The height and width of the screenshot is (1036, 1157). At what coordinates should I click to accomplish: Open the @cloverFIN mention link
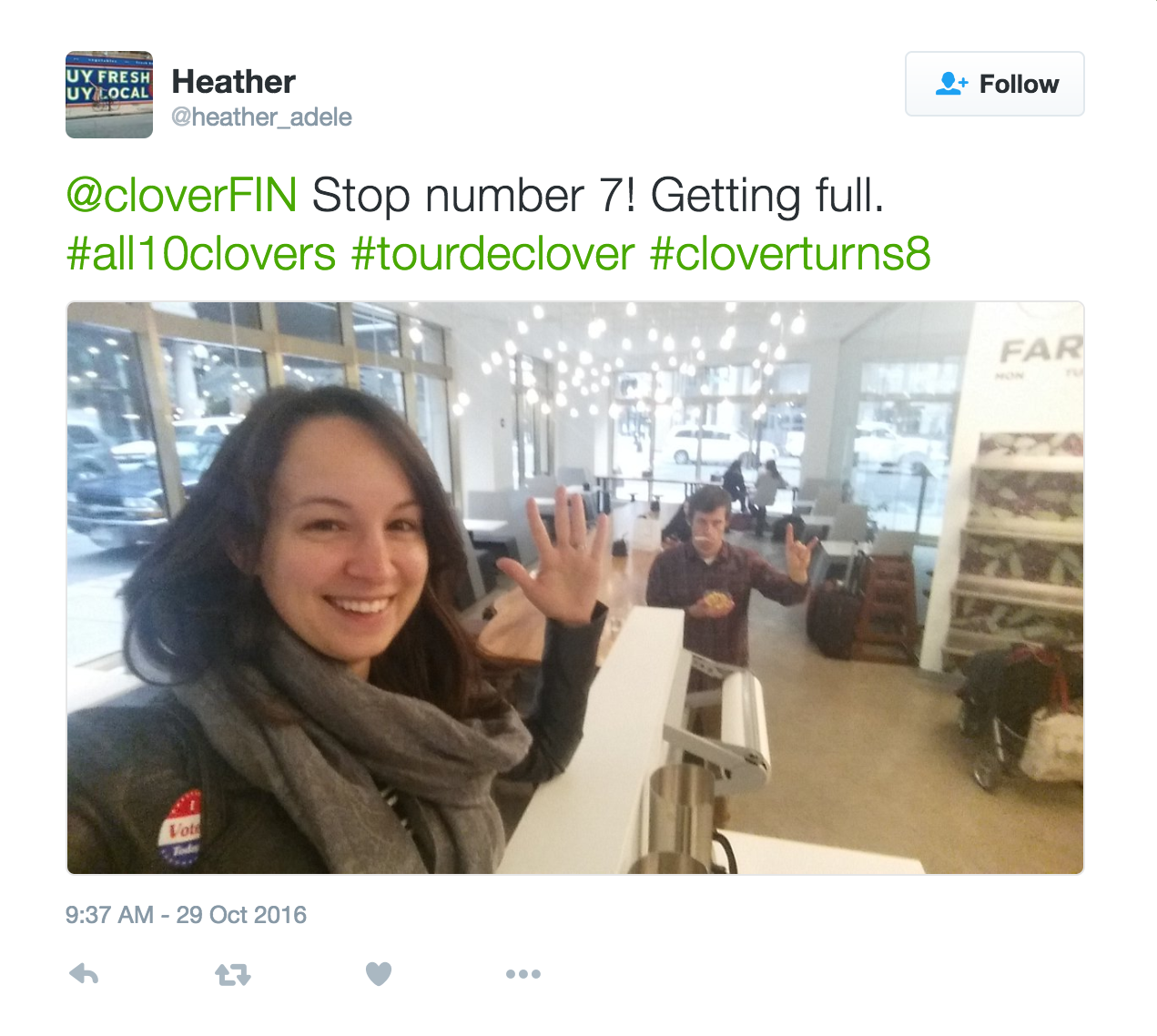[x=182, y=196]
